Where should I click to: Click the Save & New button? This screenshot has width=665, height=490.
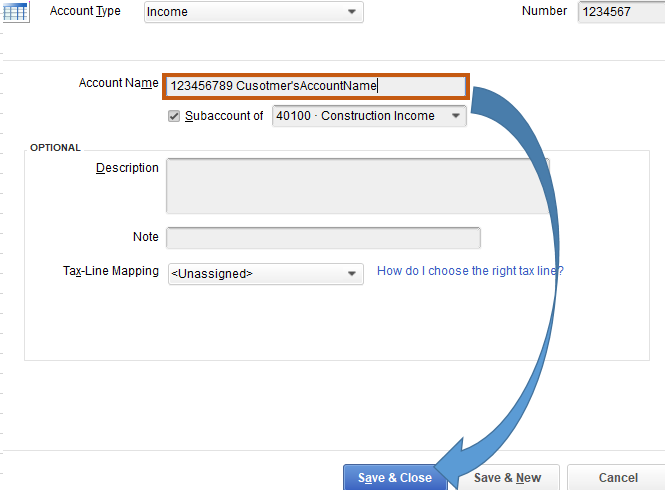[507, 478]
